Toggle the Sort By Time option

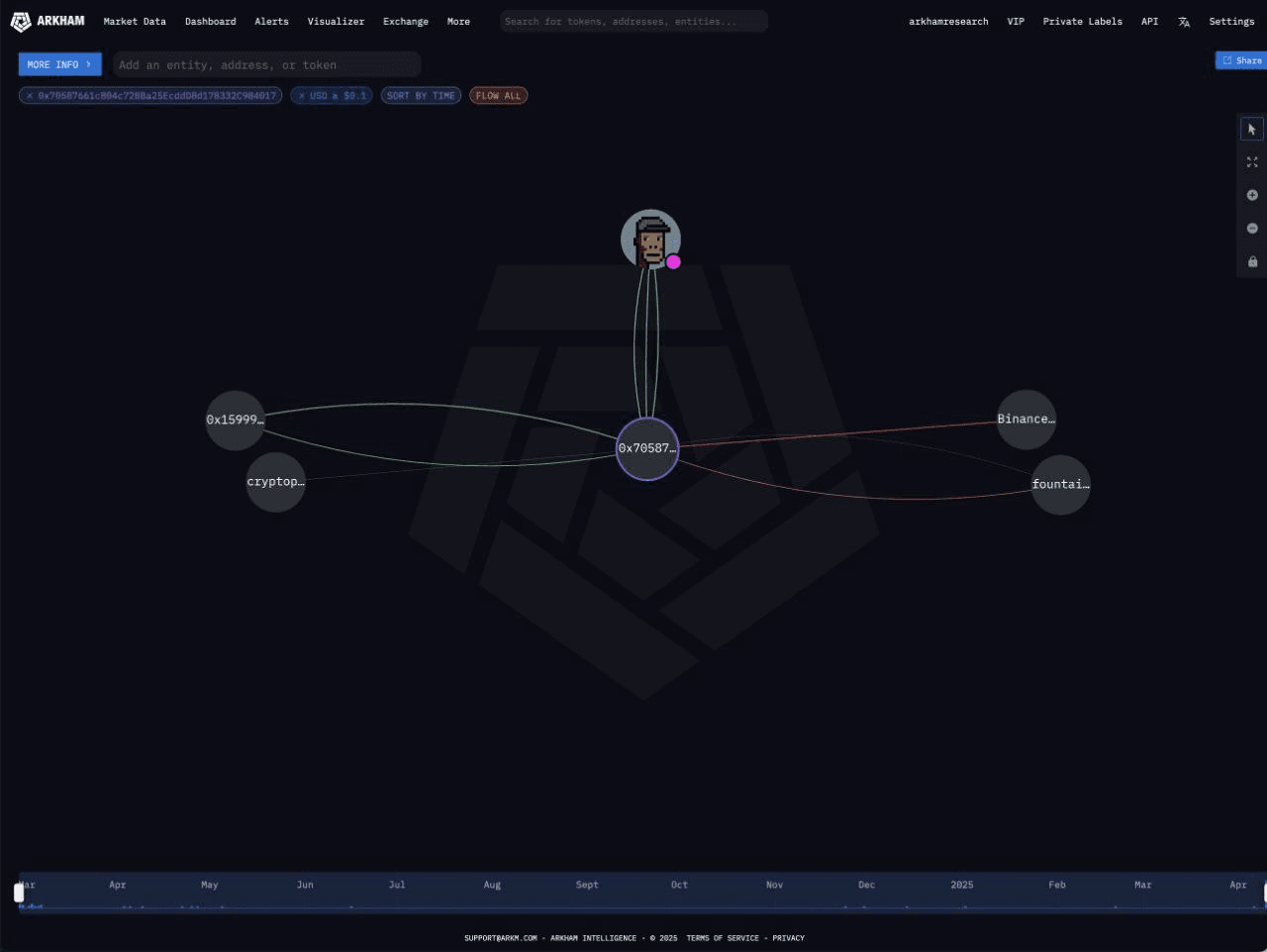click(421, 96)
